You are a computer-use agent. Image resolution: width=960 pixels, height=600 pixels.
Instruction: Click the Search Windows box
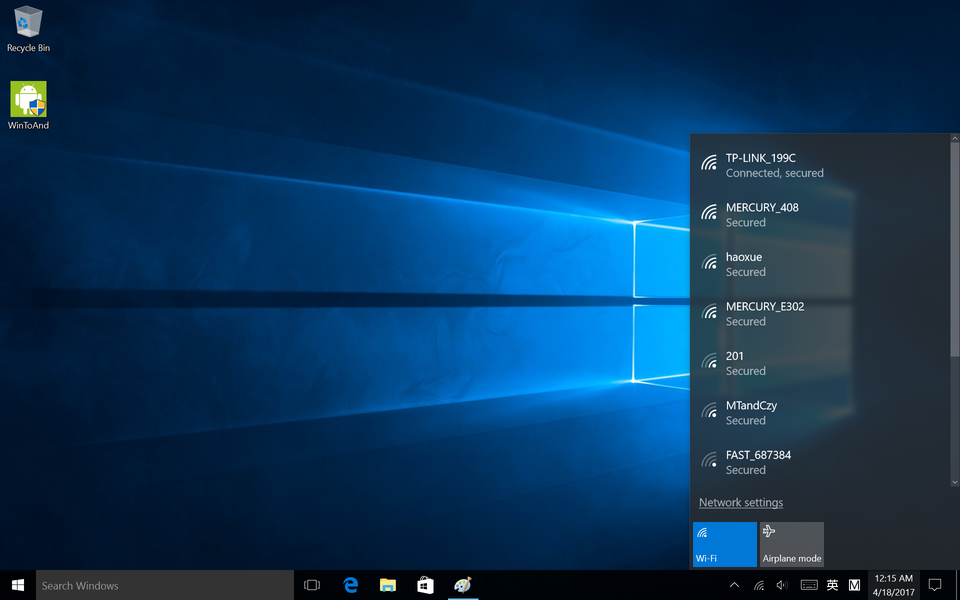(165, 585)
